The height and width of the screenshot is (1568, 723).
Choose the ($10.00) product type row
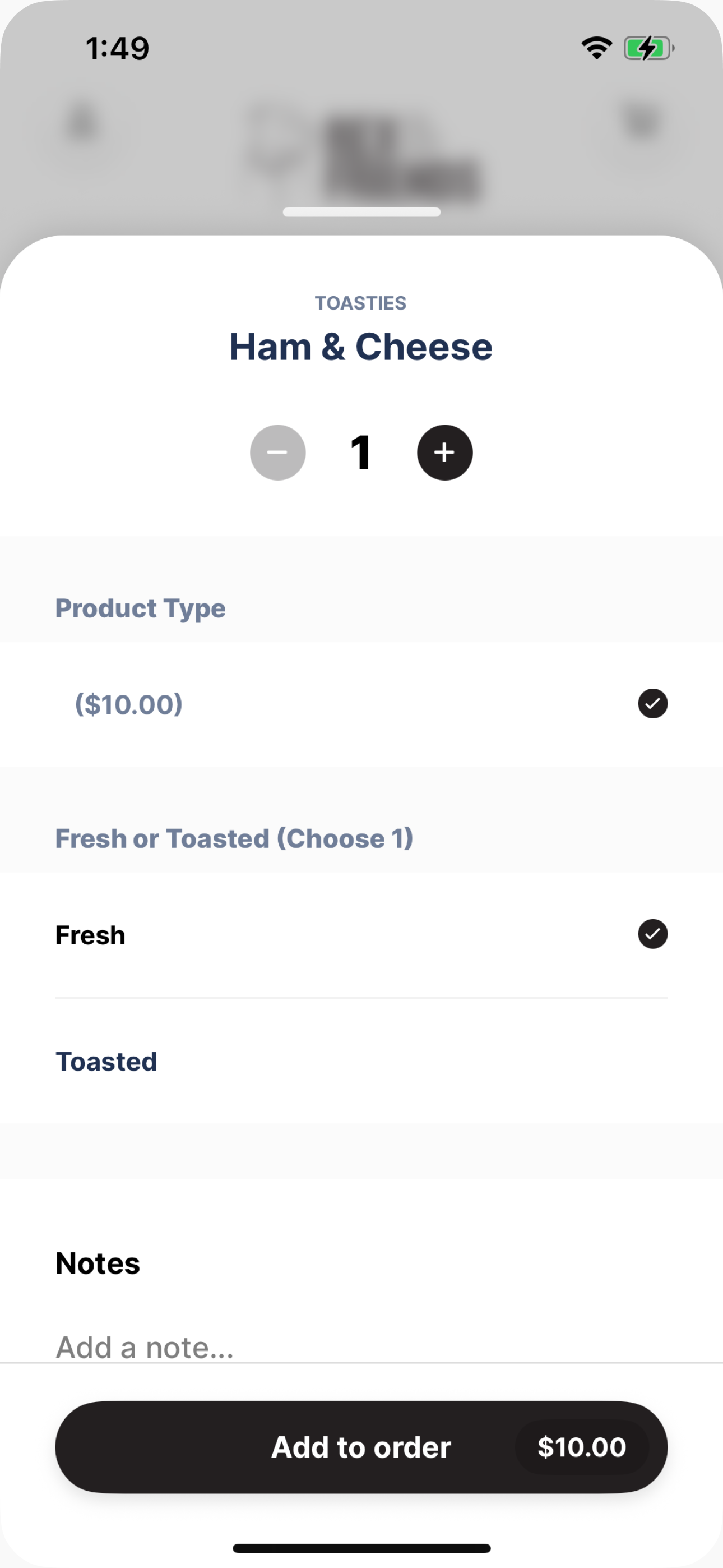click(361, 704)
